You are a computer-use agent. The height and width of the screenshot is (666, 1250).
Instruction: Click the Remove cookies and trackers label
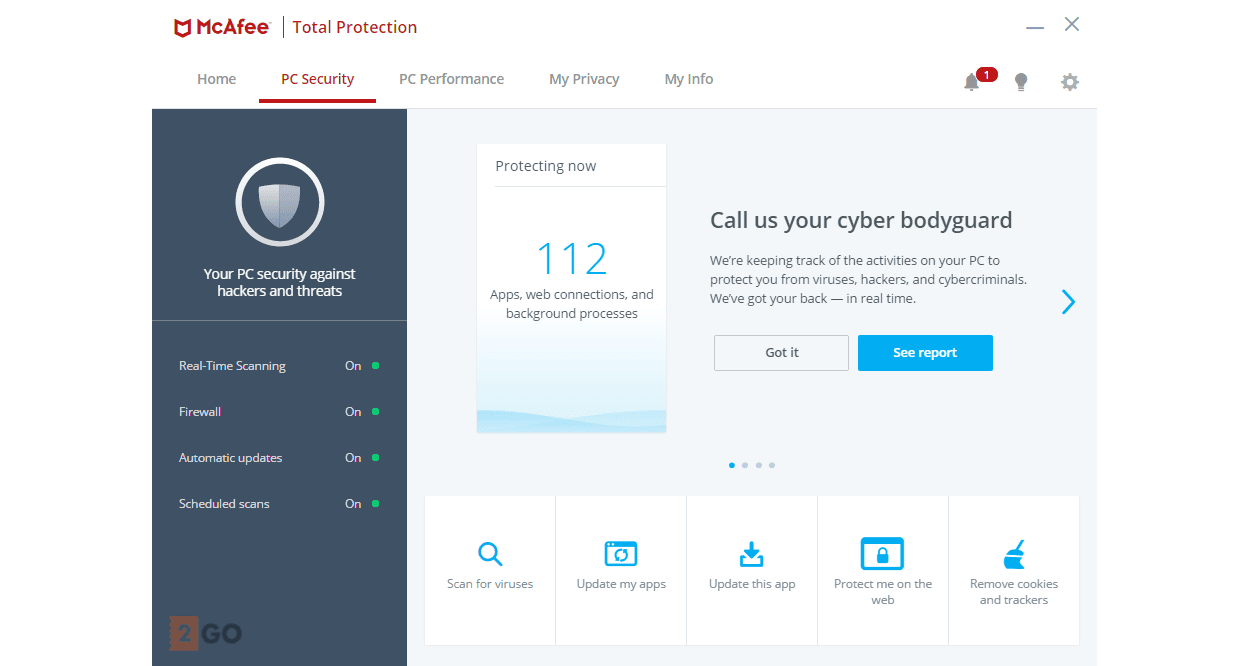1014,592
